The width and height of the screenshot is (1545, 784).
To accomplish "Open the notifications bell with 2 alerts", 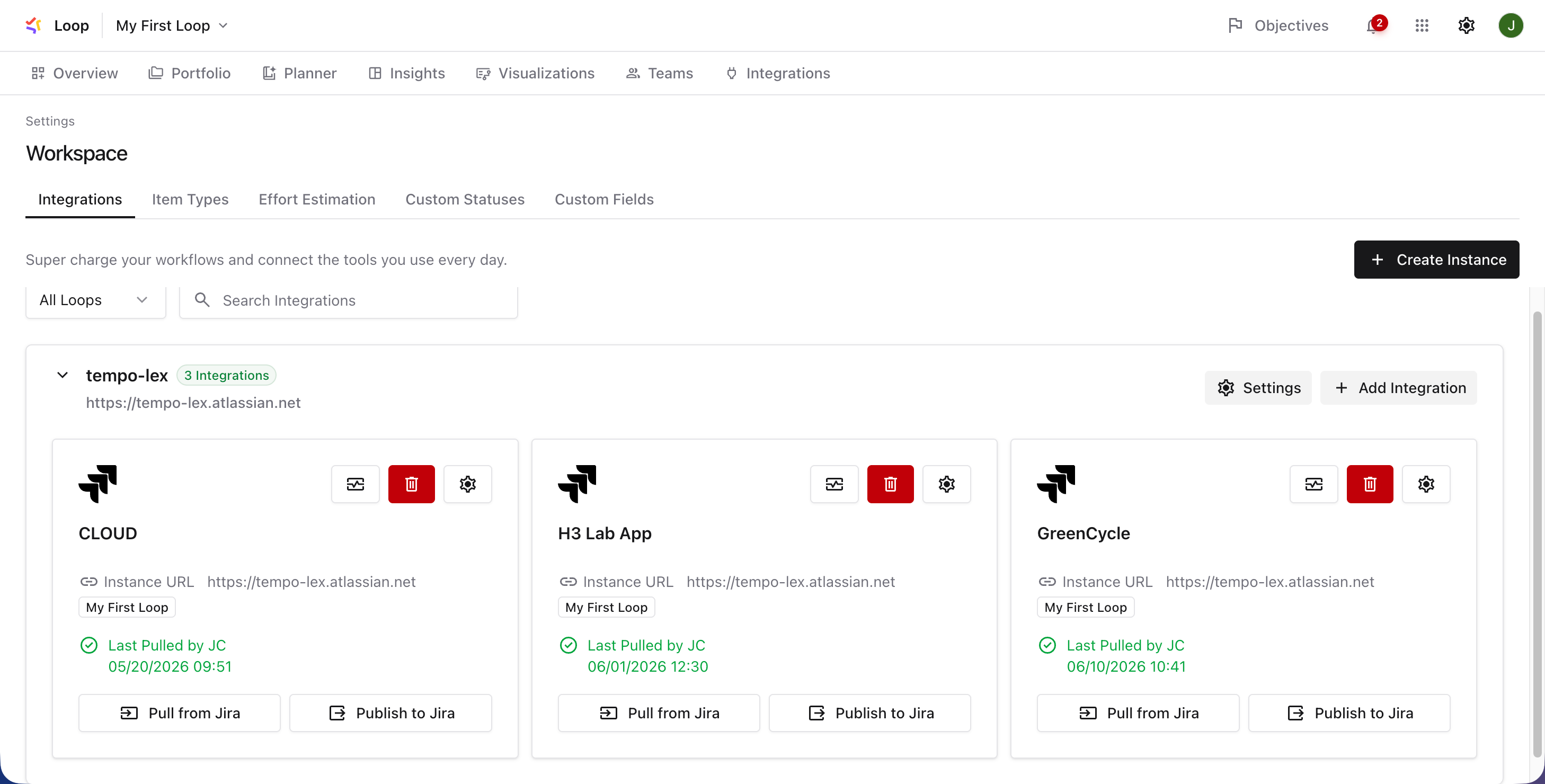I will click(1375, 25).
